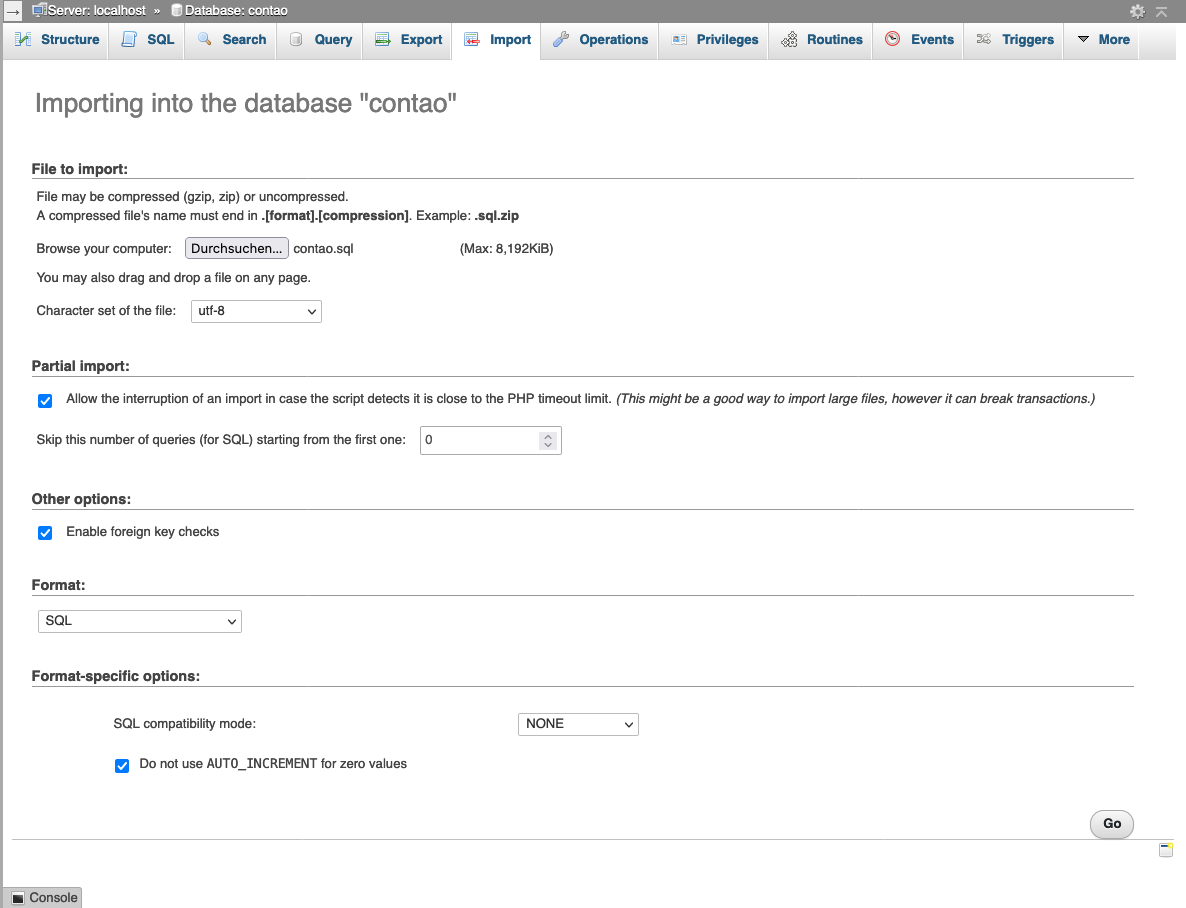This screenshot has height=908, width=1186.
Task: Click the Search magnifier icon
Action: pos(204,39)
